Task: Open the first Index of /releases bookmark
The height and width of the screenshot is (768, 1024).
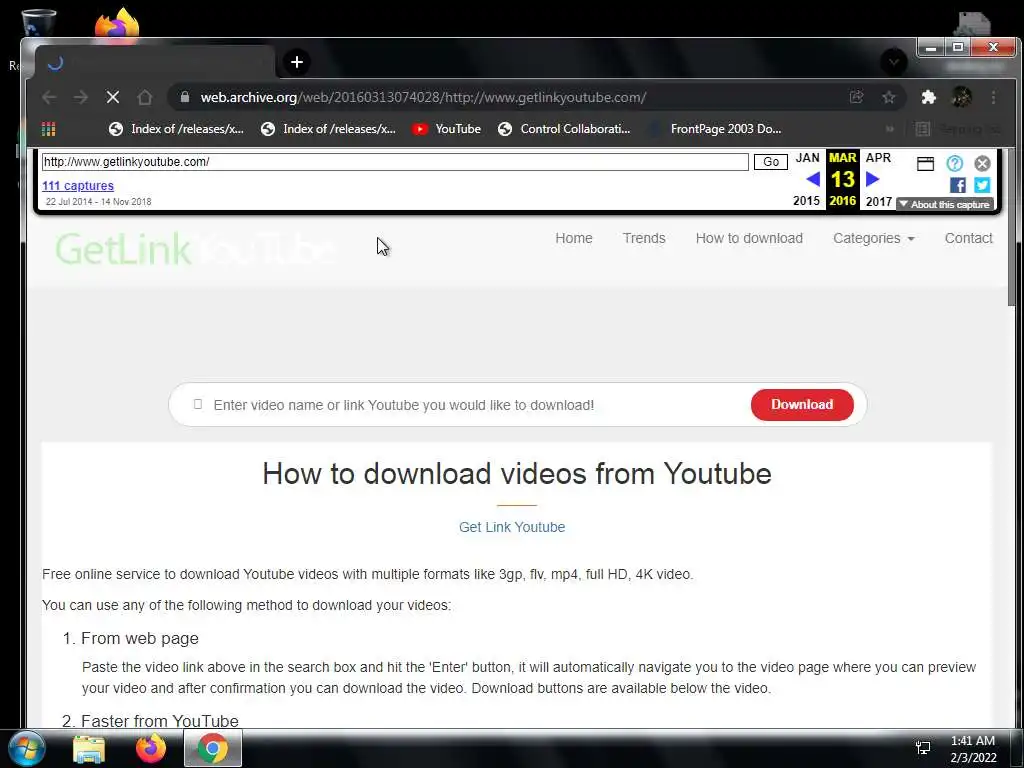Action: (176, 129)
